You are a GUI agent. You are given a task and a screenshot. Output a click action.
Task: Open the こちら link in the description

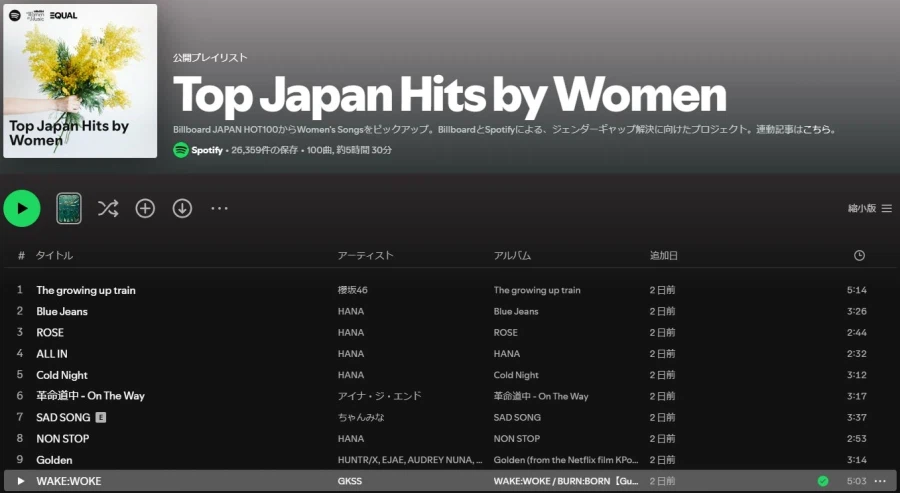(x=820, y=130)
